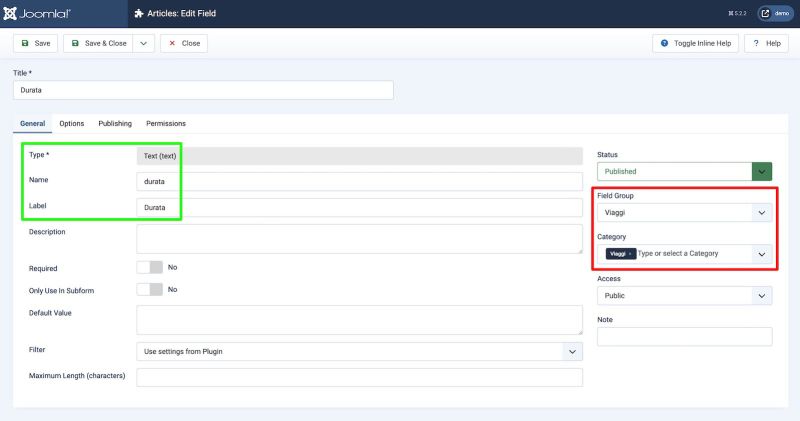Enable Only Use In Subform switch
The height and width of the screenshot is (421, 800).
click(x=149, y=289)
